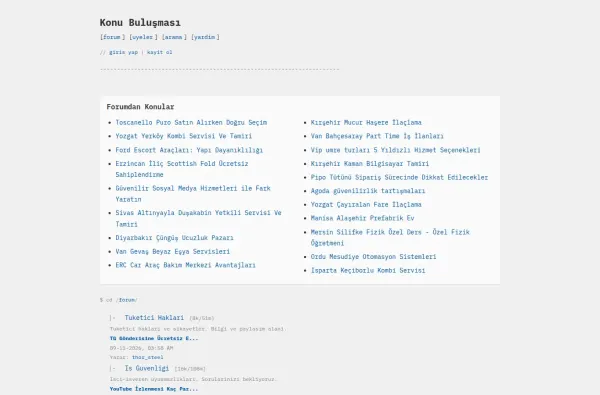Open topic Isparta Keçiborlu Kombi Servisi
This screenshot has height=395, width=600.
(x=368, y=270)
